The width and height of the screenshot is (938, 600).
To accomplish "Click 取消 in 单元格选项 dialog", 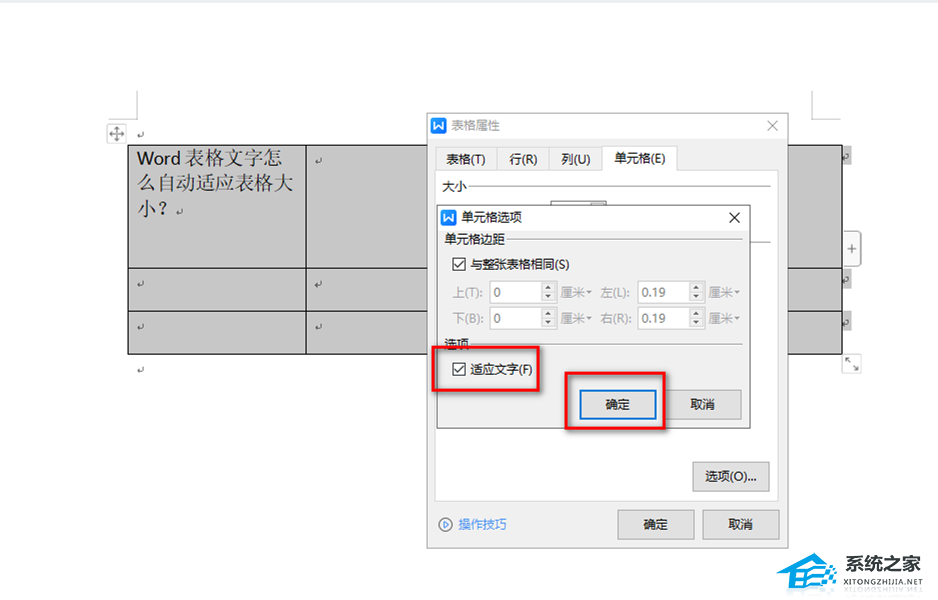I will [x=702, y=404].
